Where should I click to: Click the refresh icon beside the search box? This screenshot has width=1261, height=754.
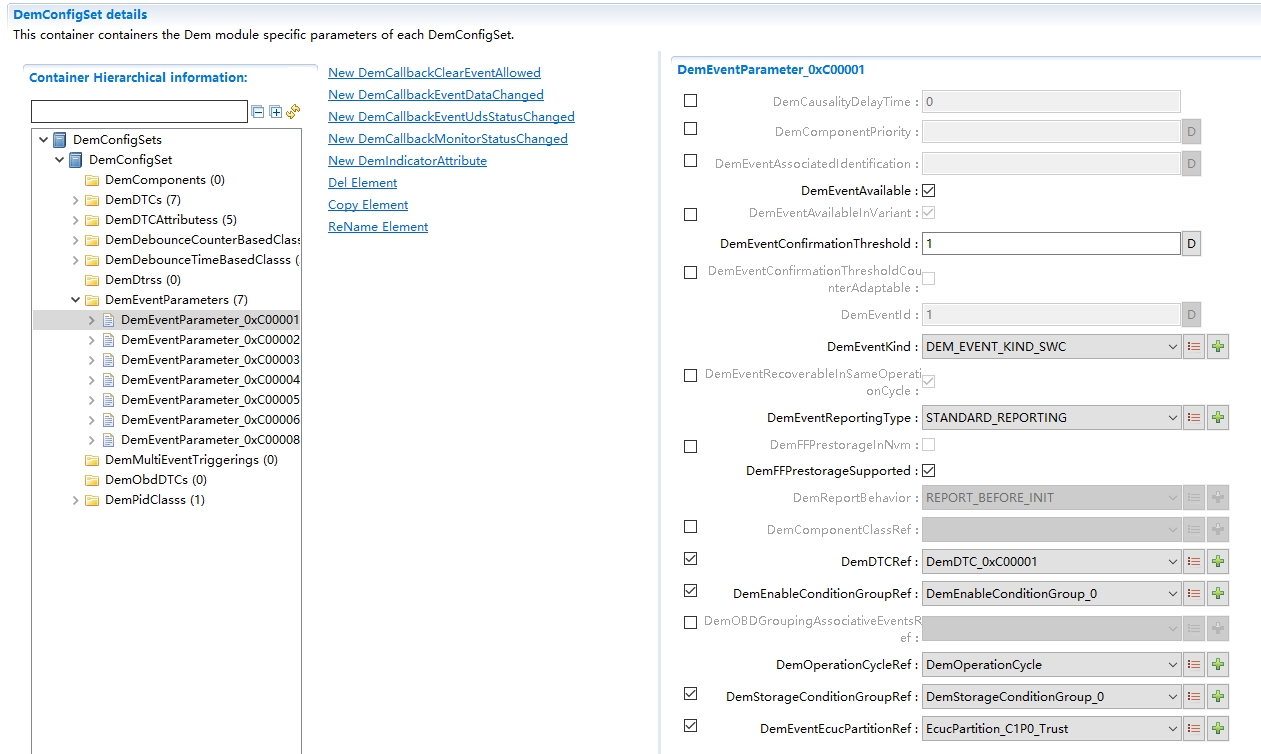291,111
